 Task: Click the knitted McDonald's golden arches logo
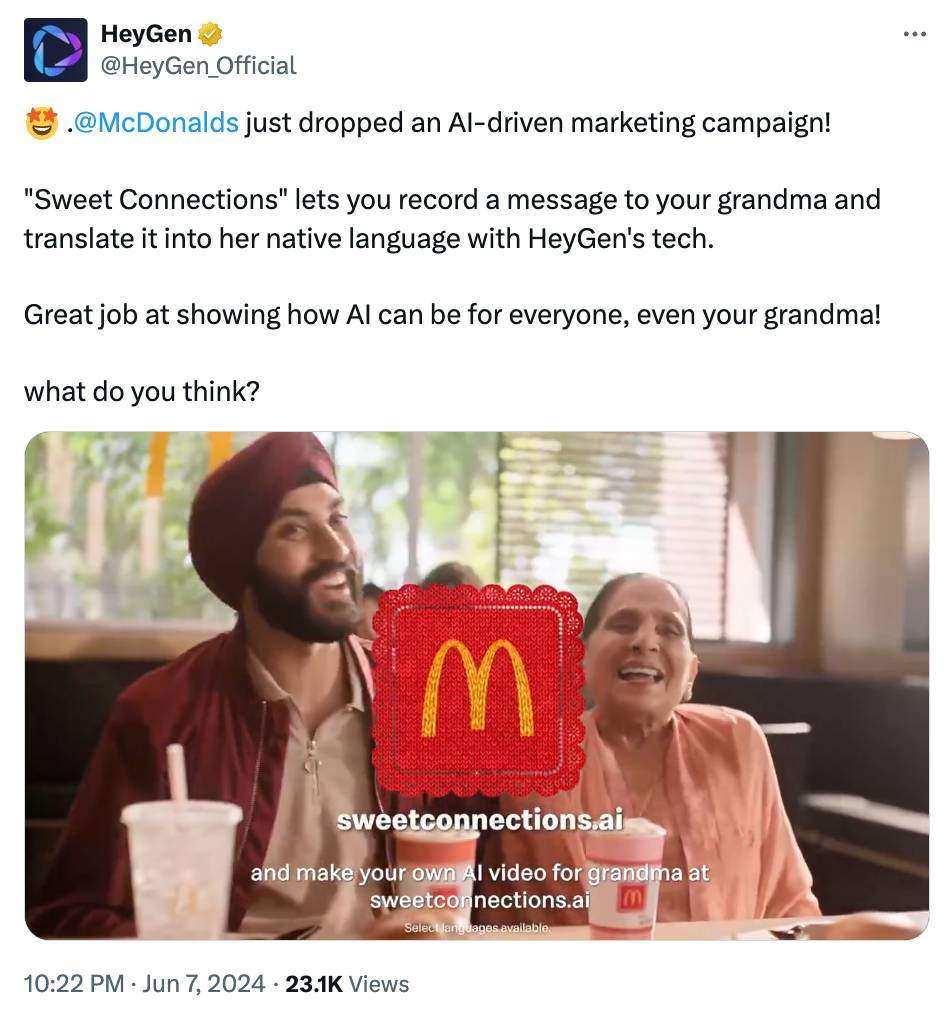pos(478,689)
